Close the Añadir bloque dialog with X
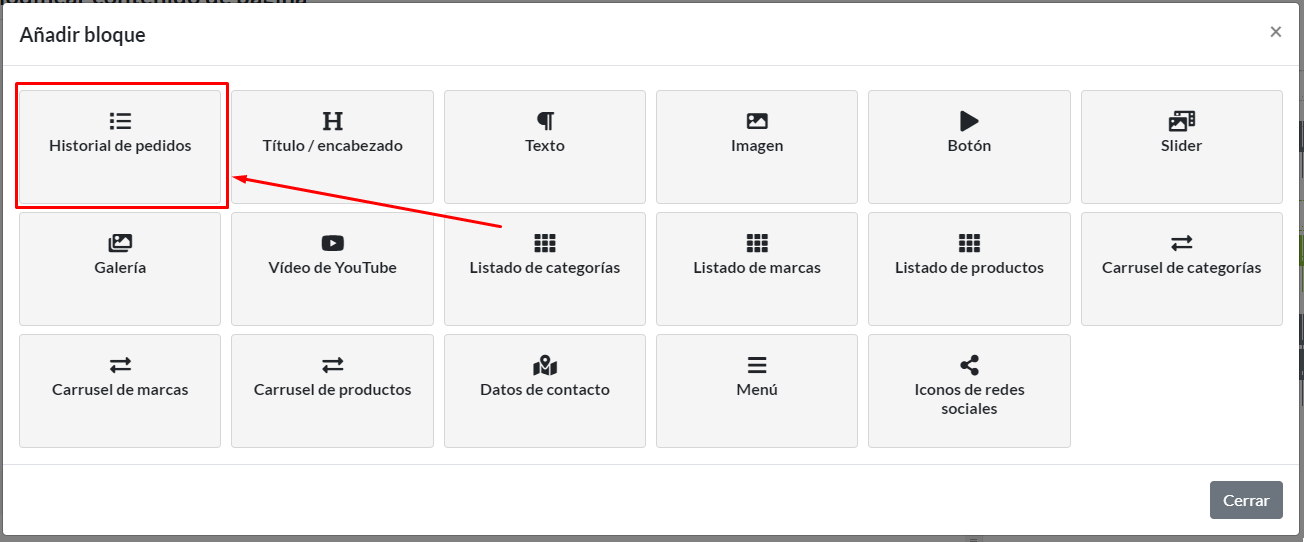This screenshot has width=1304, height=542. coord(1275,32)
